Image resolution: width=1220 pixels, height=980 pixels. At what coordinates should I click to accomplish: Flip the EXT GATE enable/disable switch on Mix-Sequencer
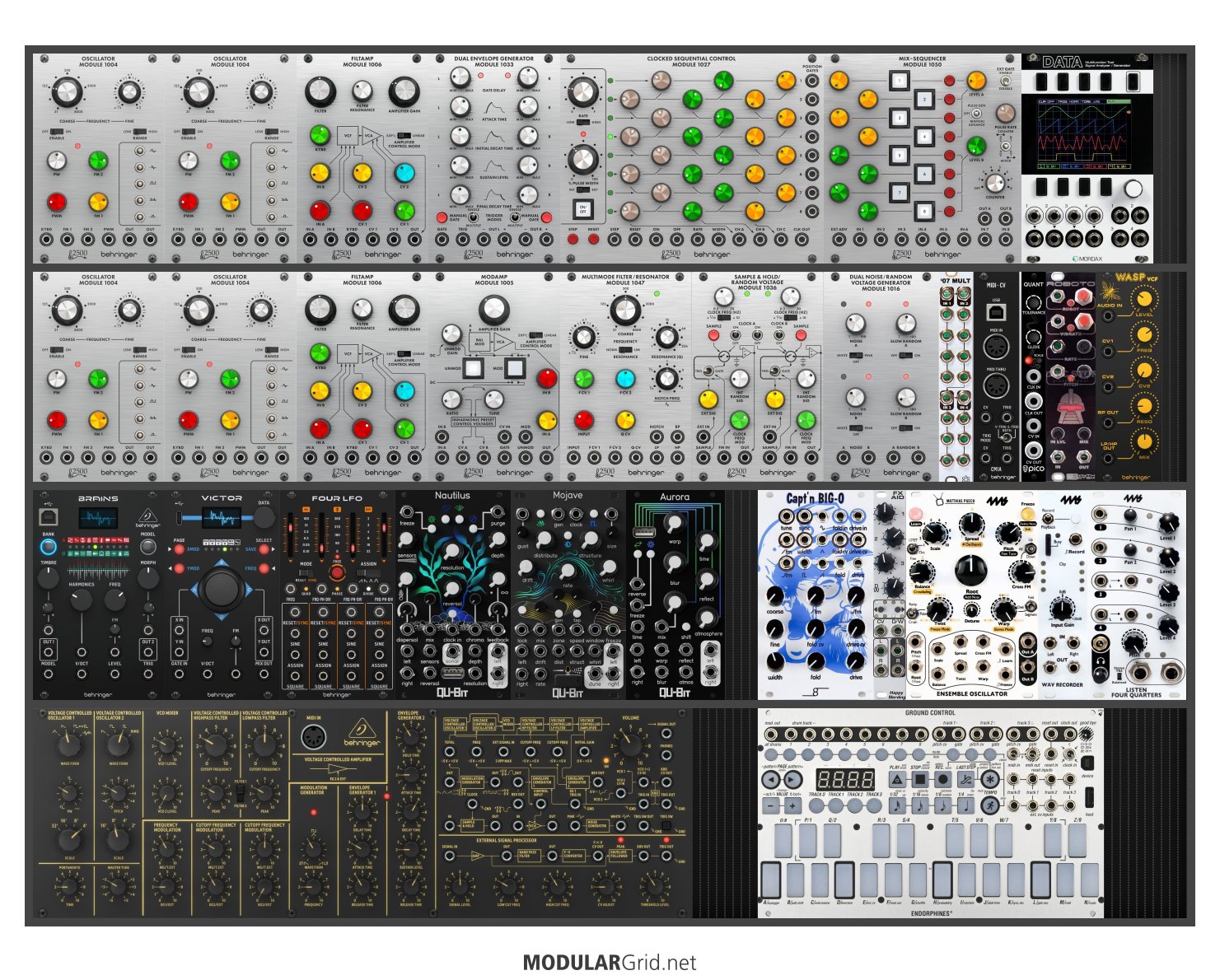pos(1006,82)
